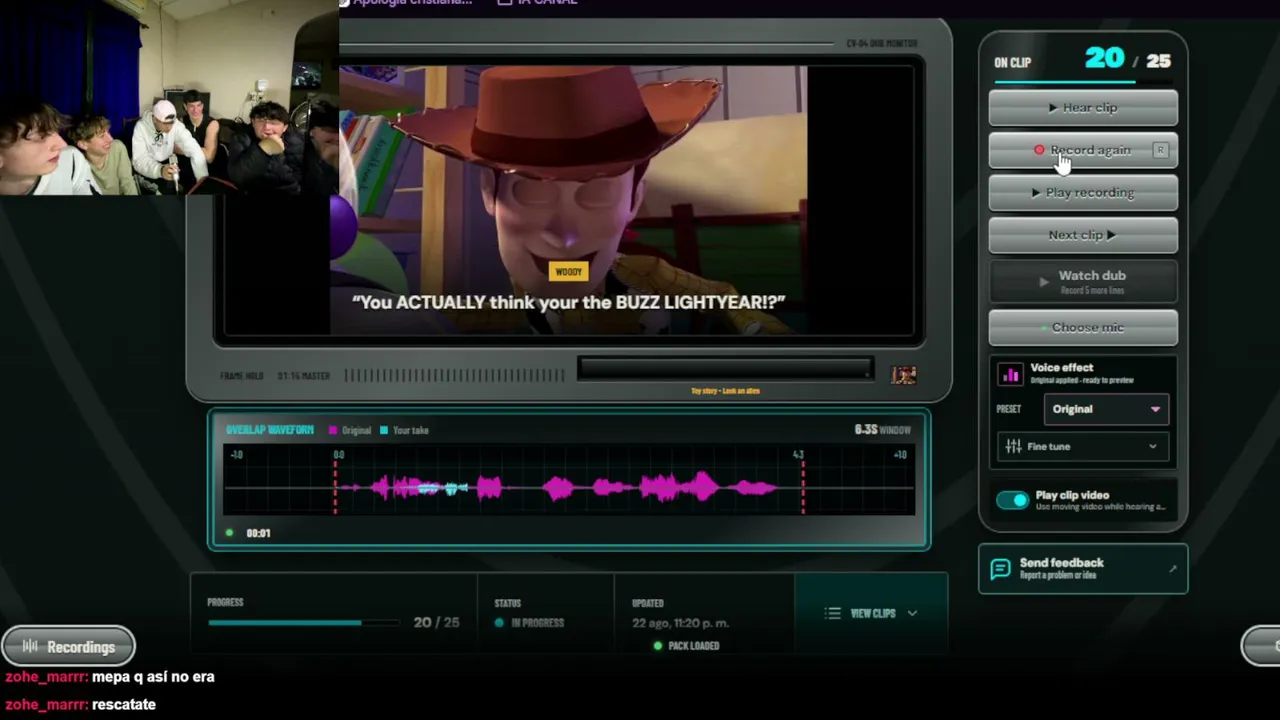
Task: Click the yellow WOODY speaker label
Action: [568, 271]
